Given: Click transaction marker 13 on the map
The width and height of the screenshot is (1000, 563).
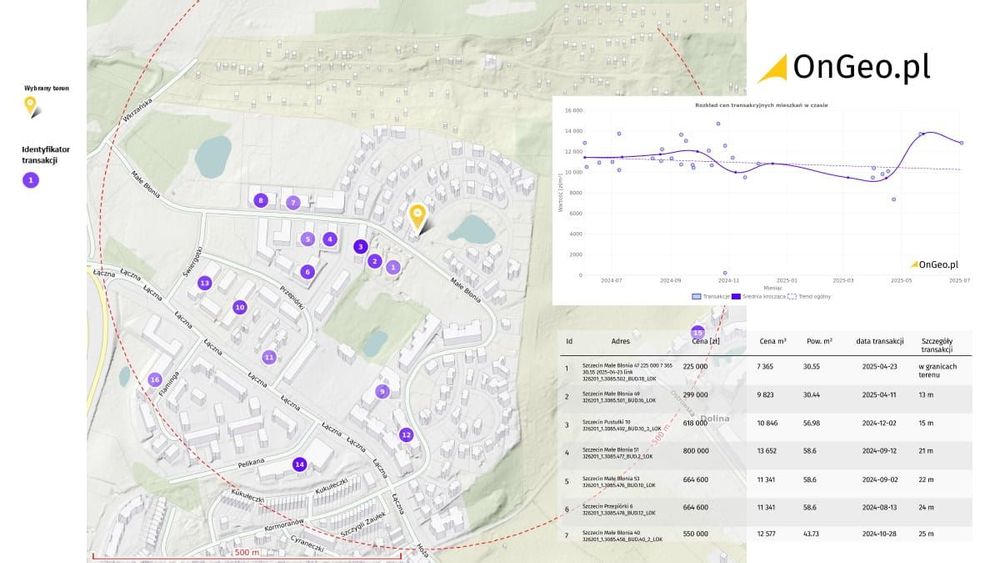Looking at the screenshot, I should (x=205, y=283).
